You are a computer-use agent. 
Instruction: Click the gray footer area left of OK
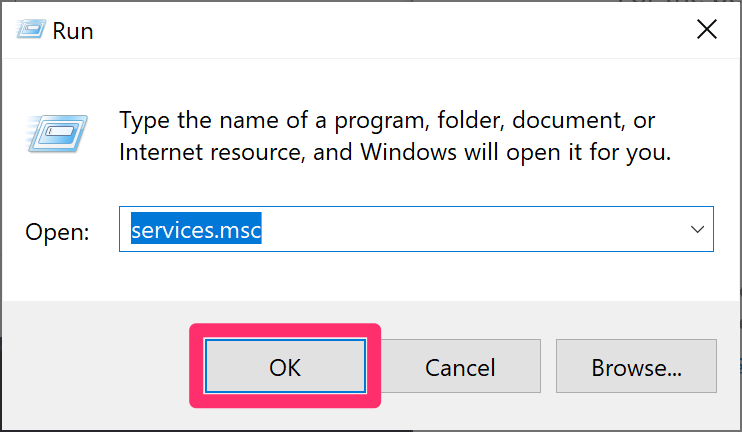97,366
